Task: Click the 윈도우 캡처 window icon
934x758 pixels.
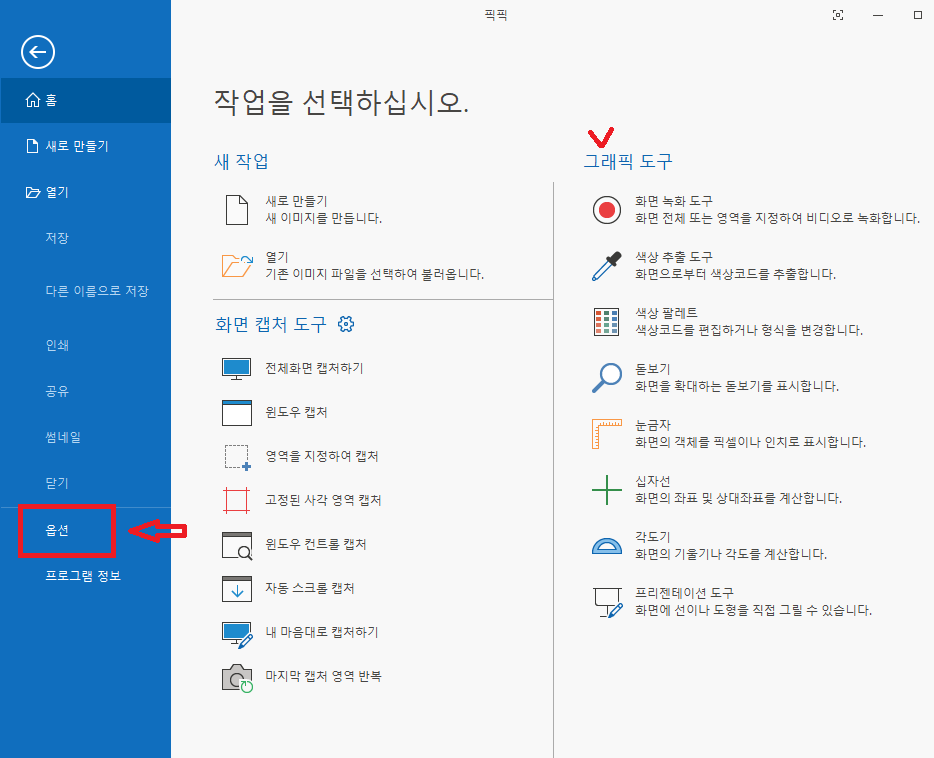Action: coord(236,413)
